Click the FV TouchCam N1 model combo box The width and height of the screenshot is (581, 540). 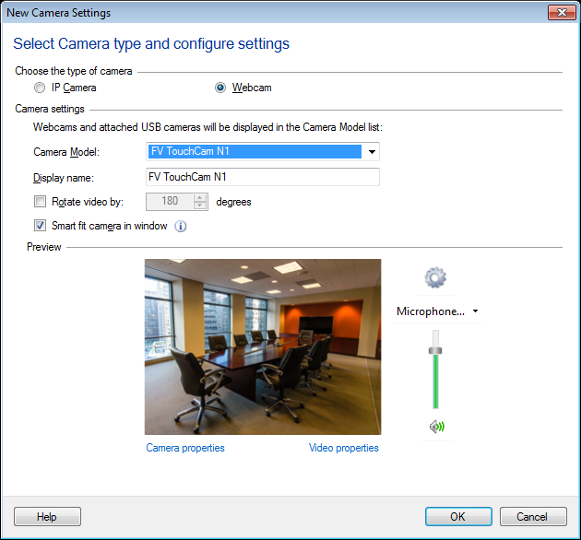point(263,152)
